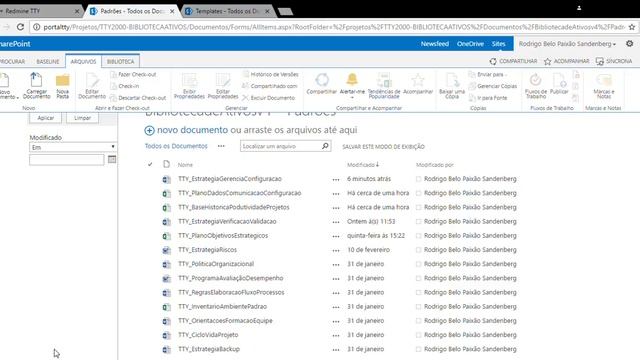Click Check-in in the ribbon
This screenshot has width=640, height=360.
[125, 86]
